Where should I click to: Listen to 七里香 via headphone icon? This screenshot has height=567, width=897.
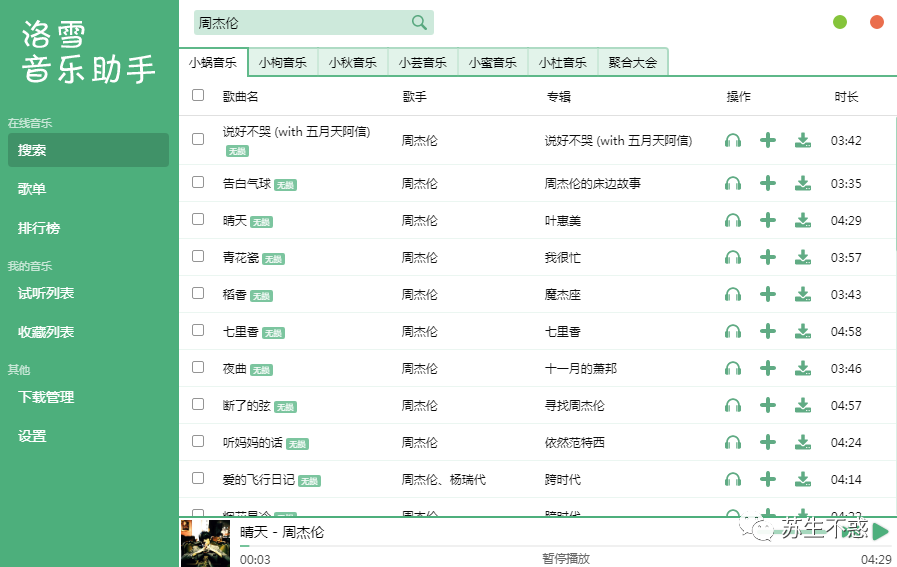[x=733, y=331]
